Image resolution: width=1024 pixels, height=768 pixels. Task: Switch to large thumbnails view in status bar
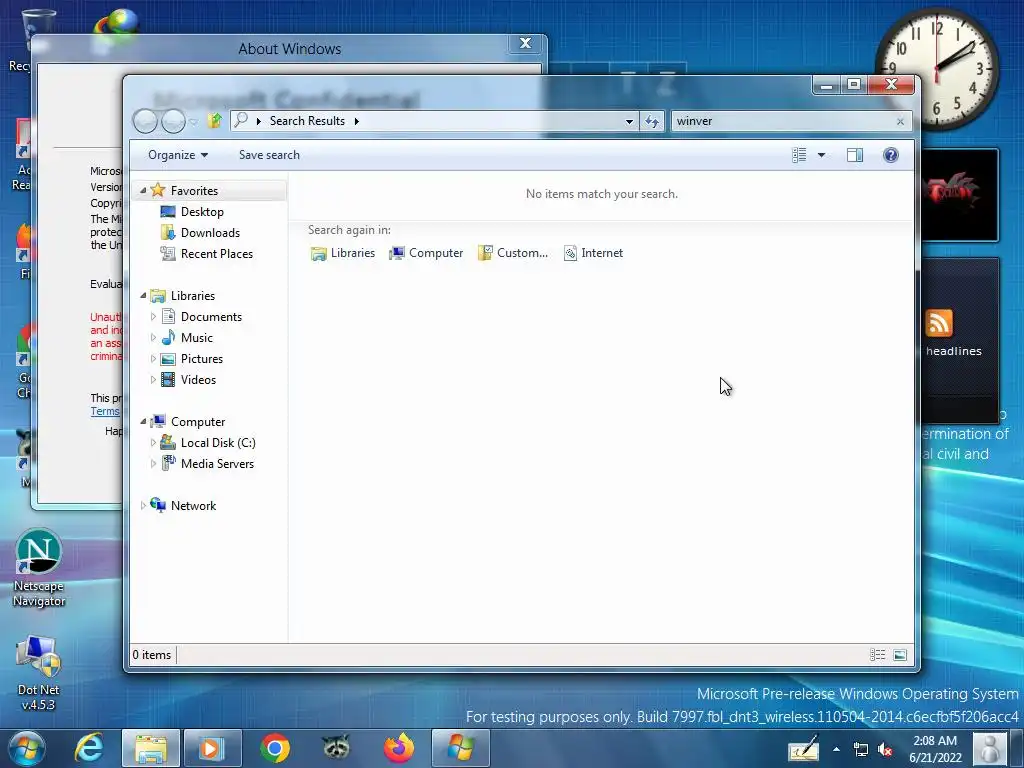900,655
